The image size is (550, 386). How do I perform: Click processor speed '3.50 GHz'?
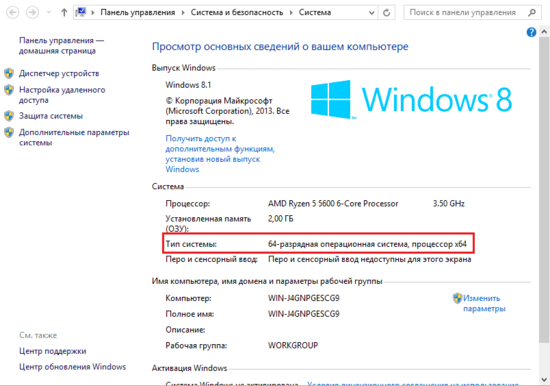pos(448,204)
